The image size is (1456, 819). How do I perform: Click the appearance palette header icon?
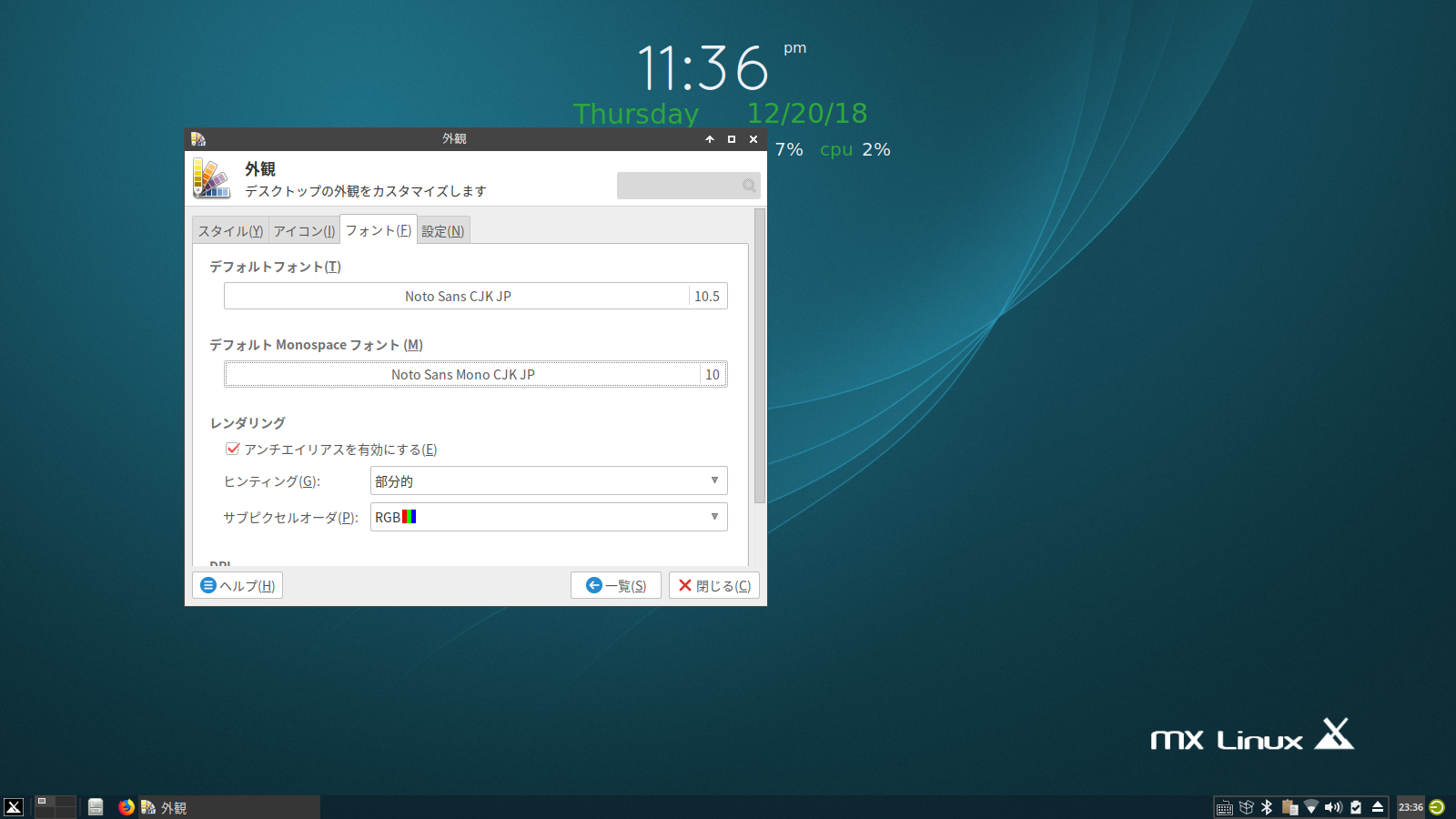click(211, 178)
